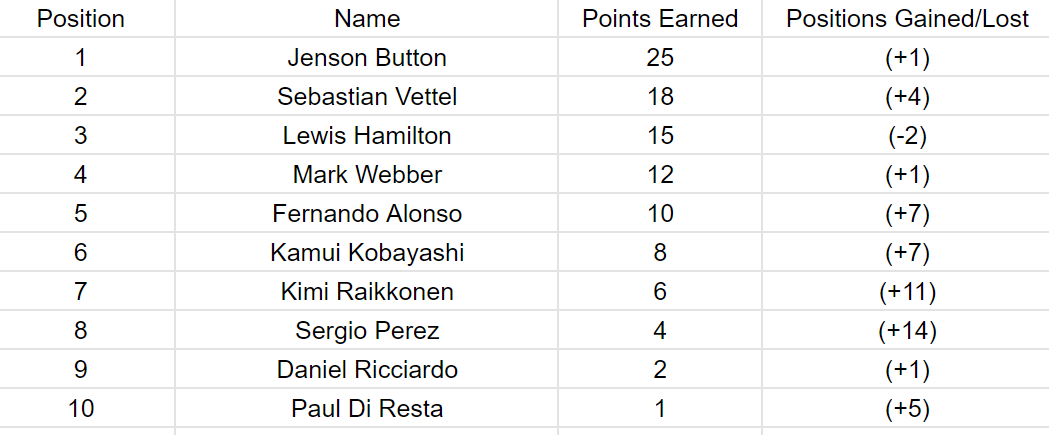
Task: Click the Points Earned header cell
Action: tap(660, 19)
